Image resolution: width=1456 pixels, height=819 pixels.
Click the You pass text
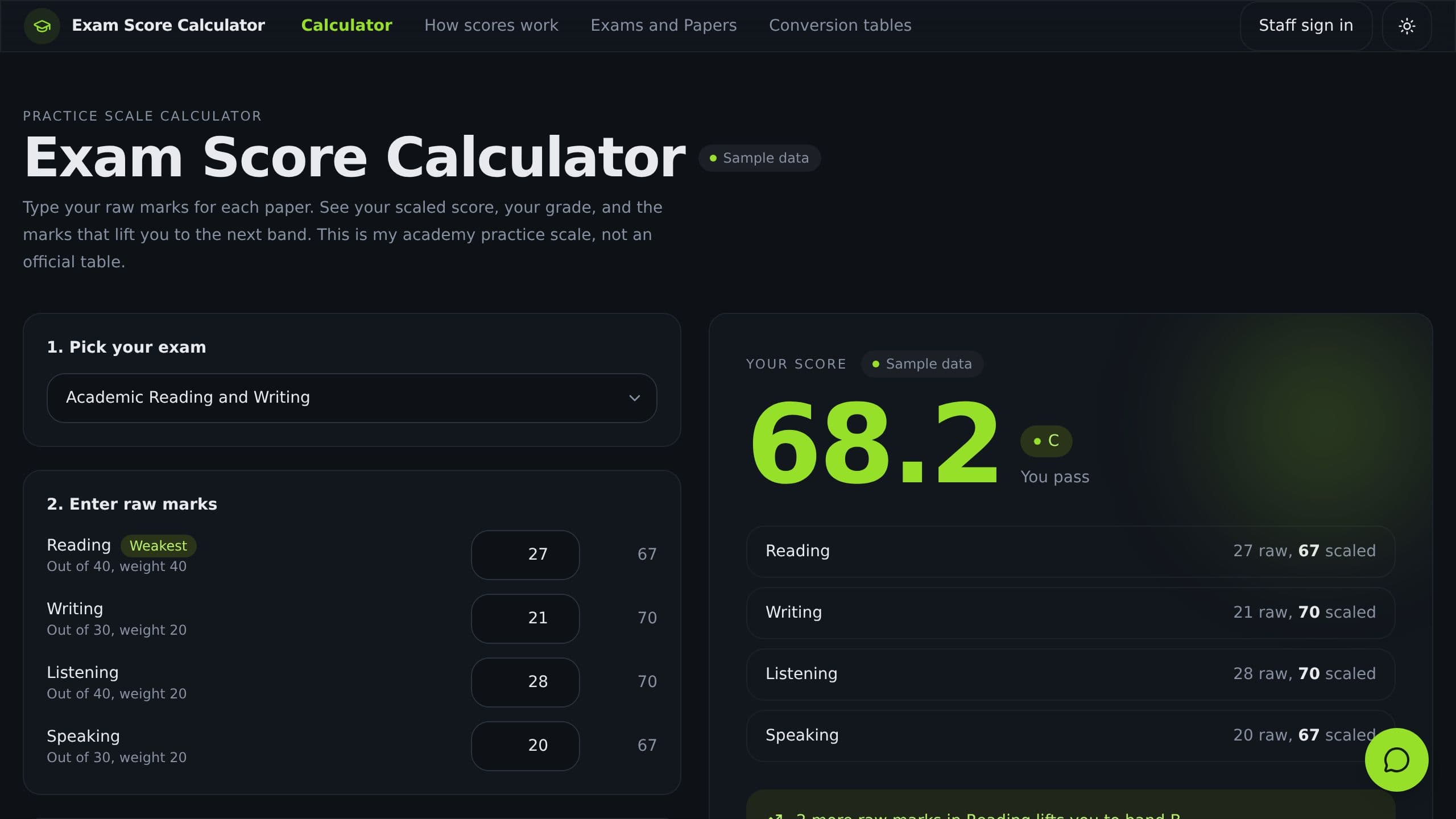(x=1054, y=477)
